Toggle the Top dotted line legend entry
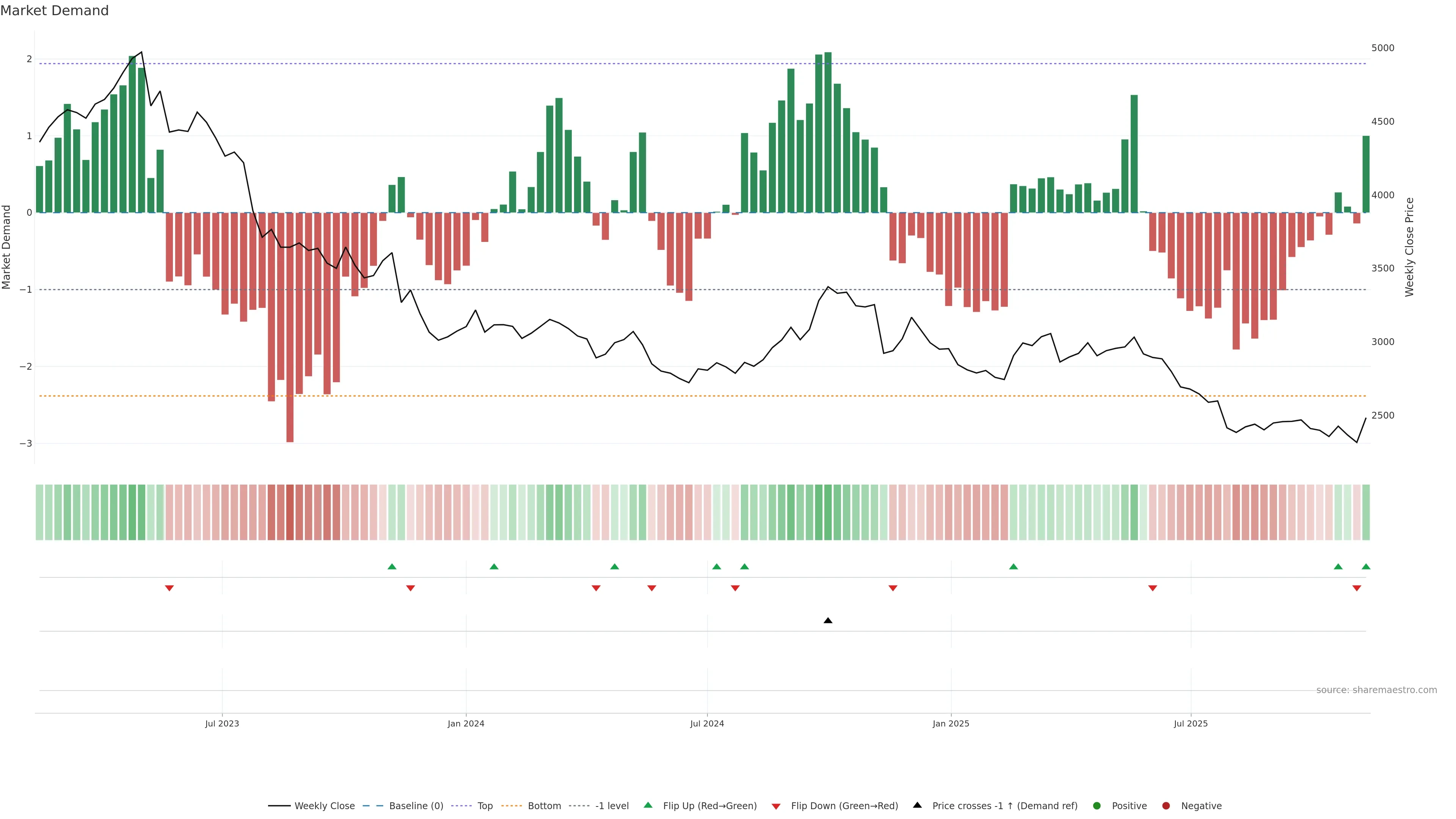This screenshot has width=1456, height=819. tap(485, 805)
